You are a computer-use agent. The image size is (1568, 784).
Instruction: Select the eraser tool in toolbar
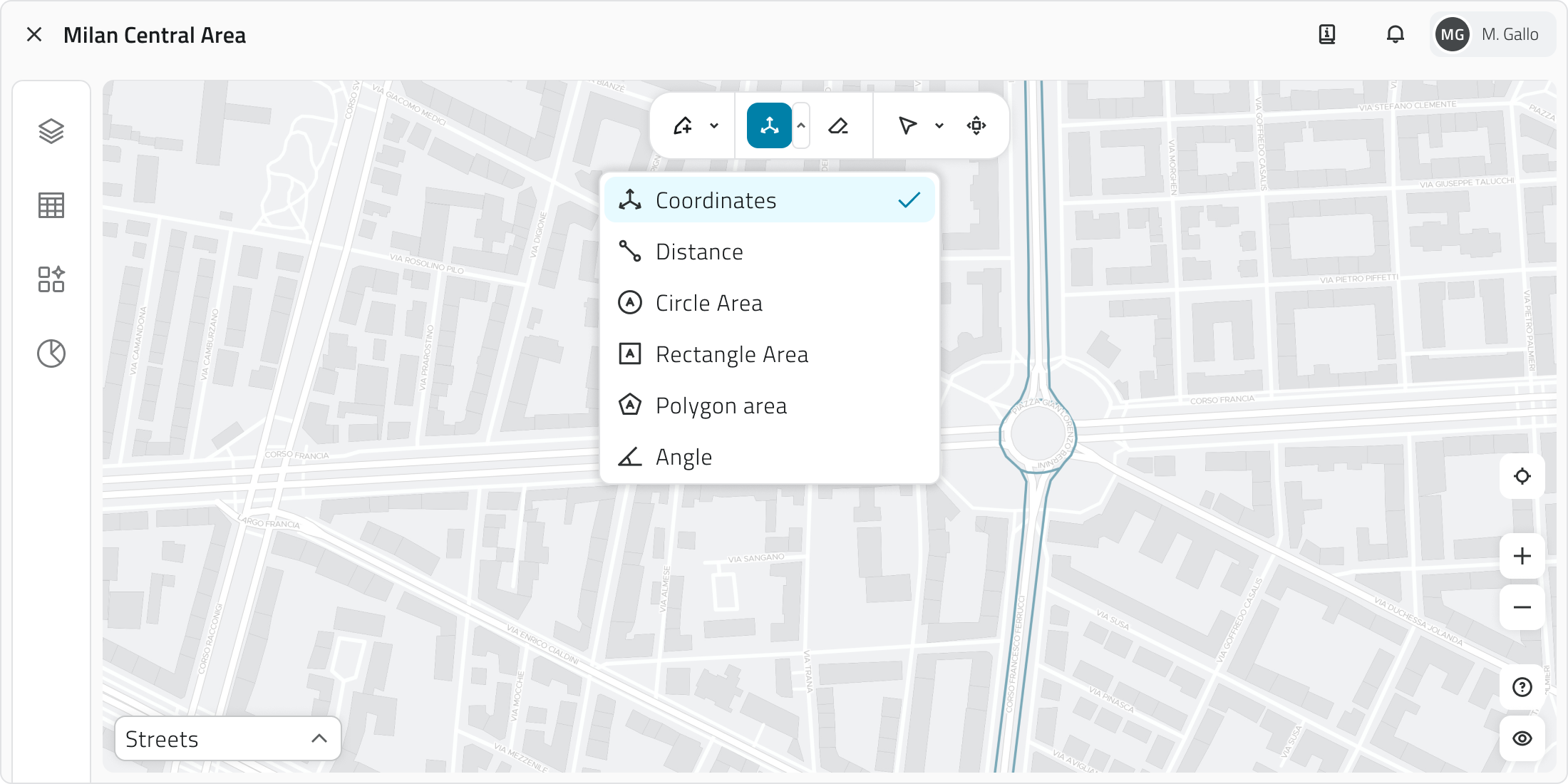pos(838,126)
